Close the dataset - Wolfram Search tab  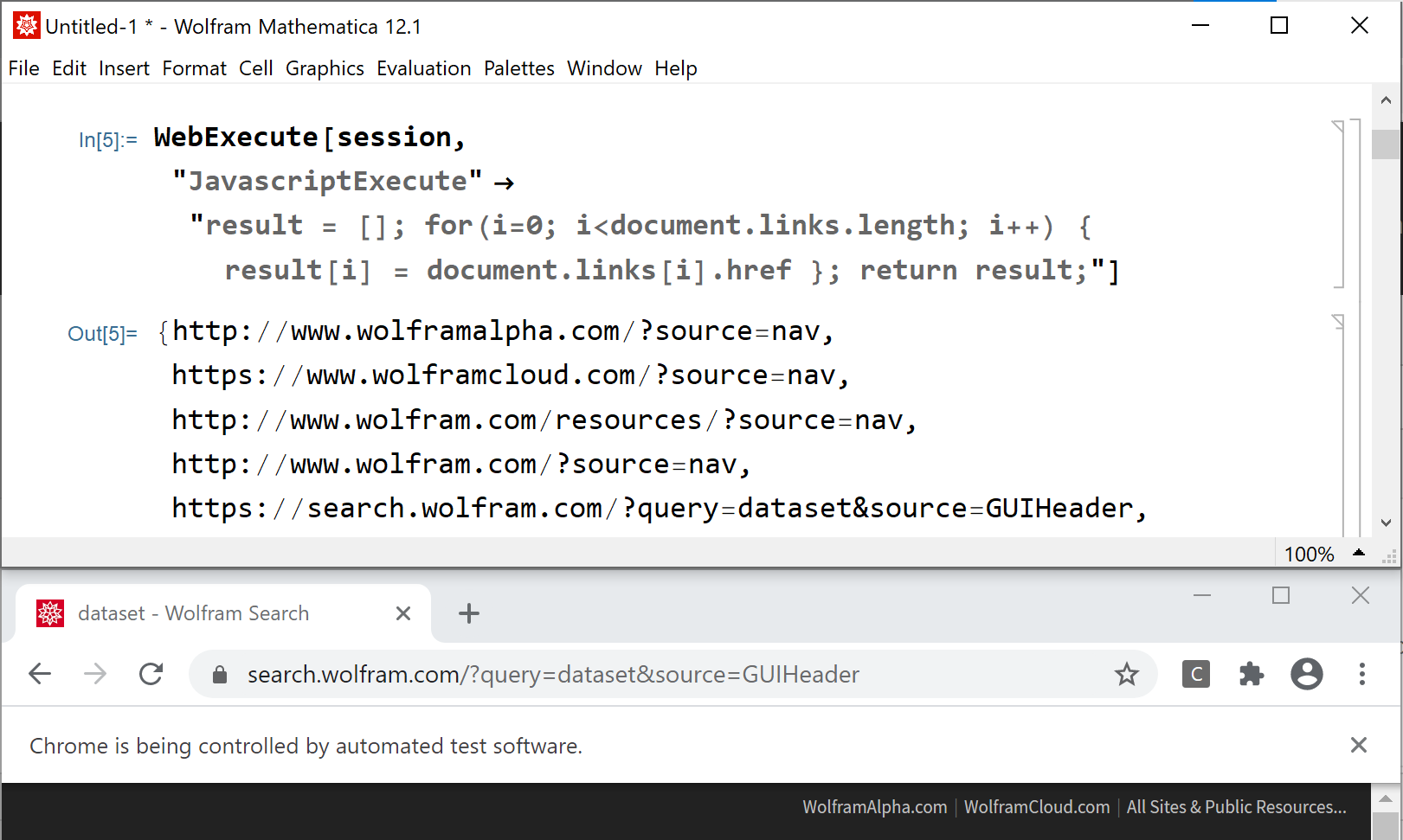tap(403, 613)
